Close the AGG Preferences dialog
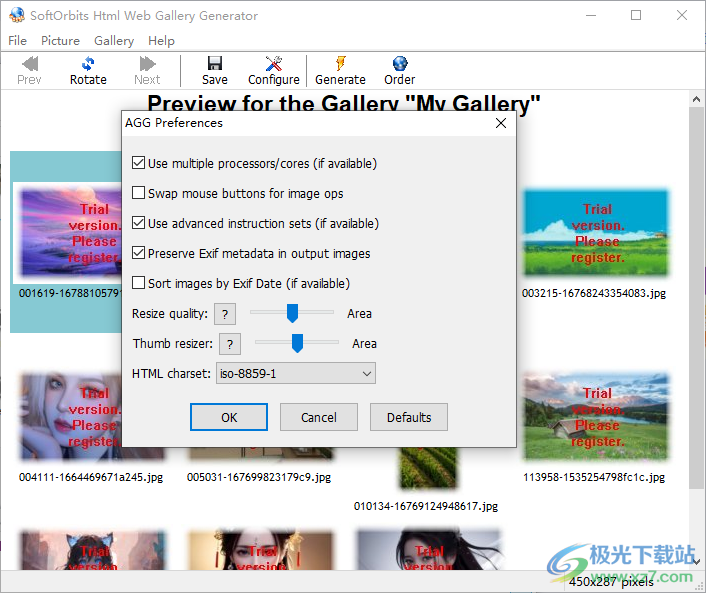 pyautogui.click(x=501, y=123)
